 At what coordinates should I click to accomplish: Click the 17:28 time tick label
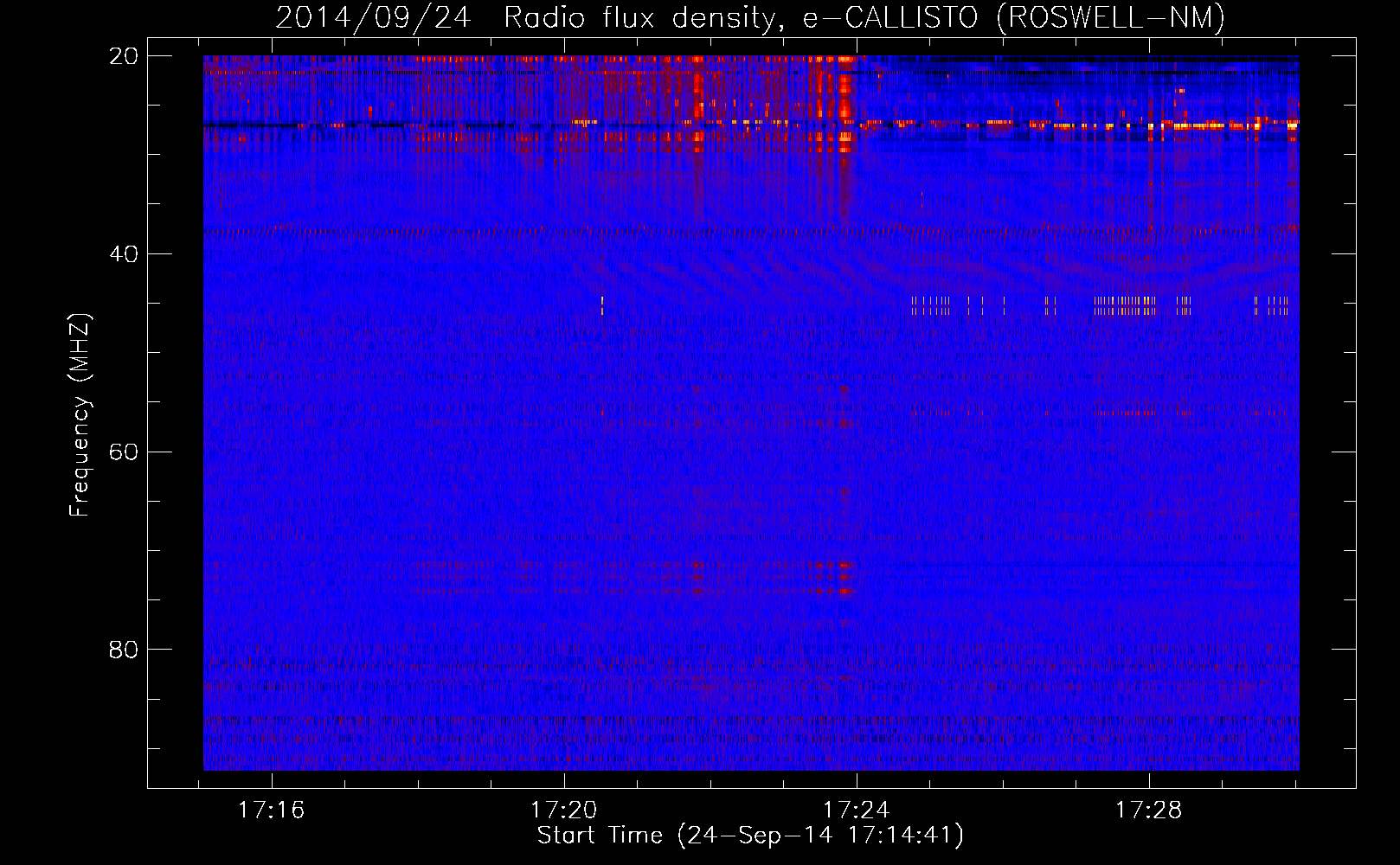(1149, 811)
